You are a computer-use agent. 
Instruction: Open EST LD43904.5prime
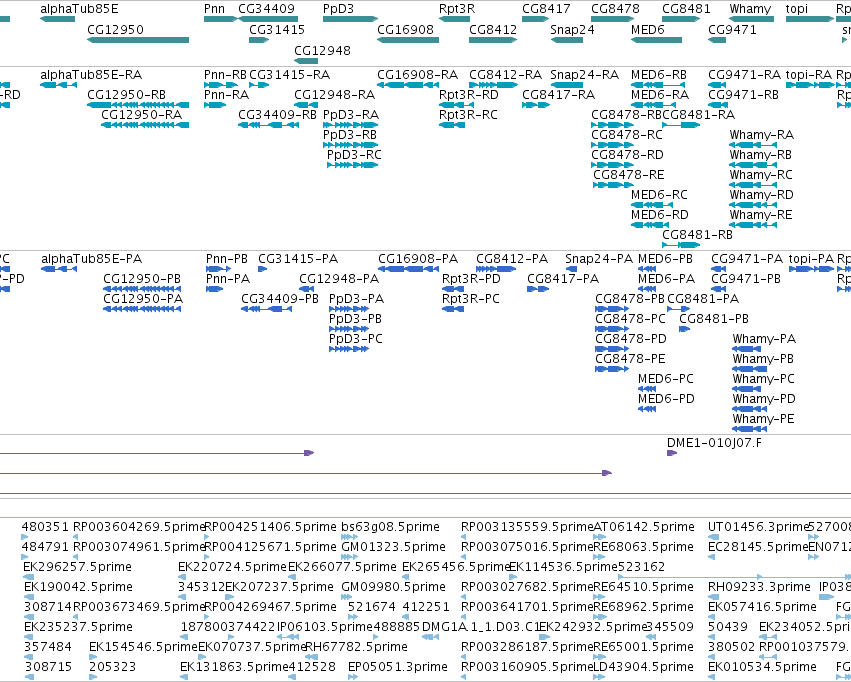click(x=643, y=668)
